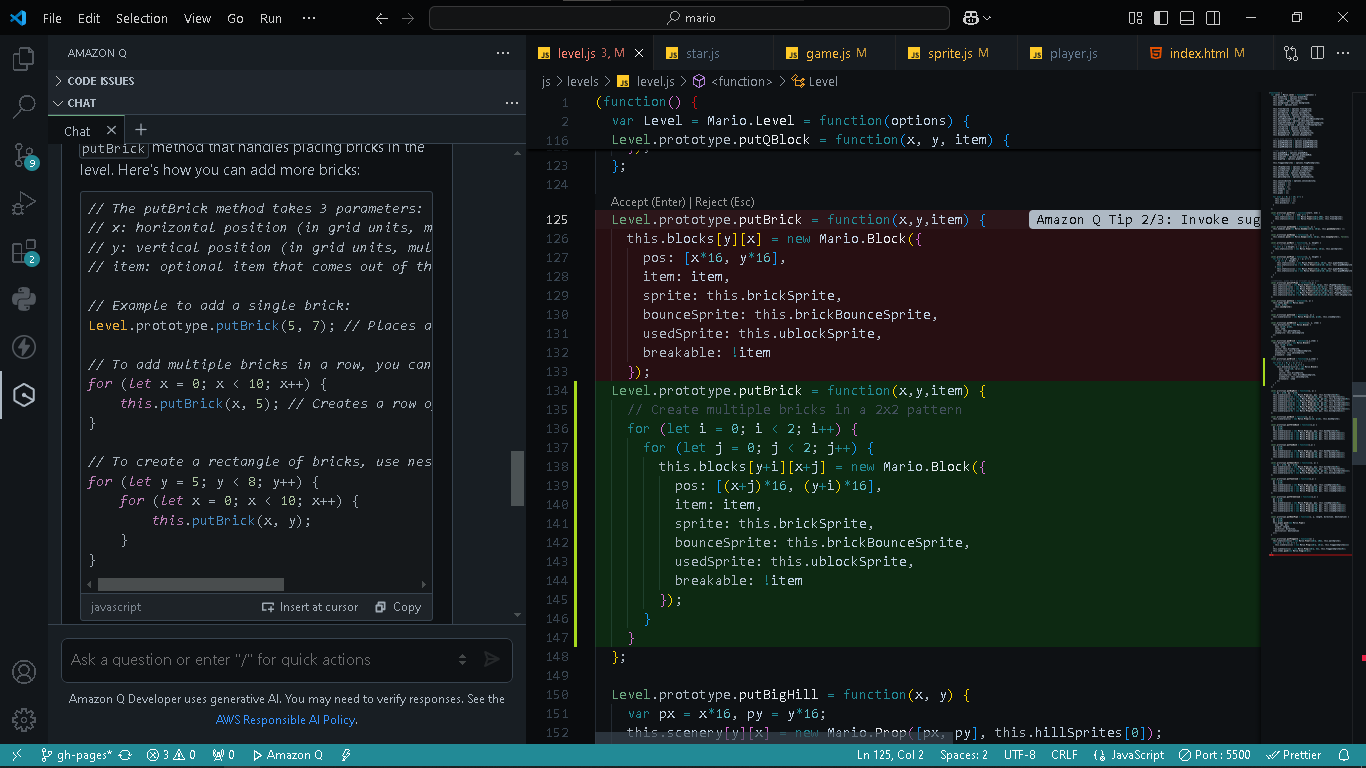Click the code block horizontal scrollbar
This screenshot has height=768, width=1366.
(x=190, y=584)
